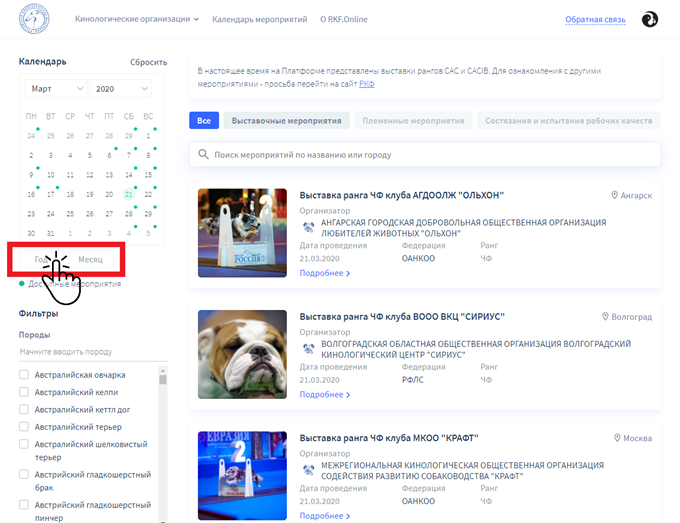The height and width of the screenshot is (523, 680).
Task: Enable the Австралийский терьер checkbox
Action: coord(25,426)
